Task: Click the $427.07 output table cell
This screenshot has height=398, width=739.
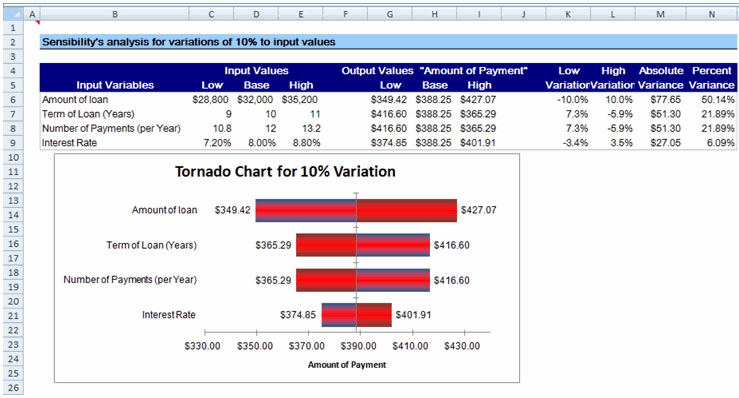Action: pos(478,100)
